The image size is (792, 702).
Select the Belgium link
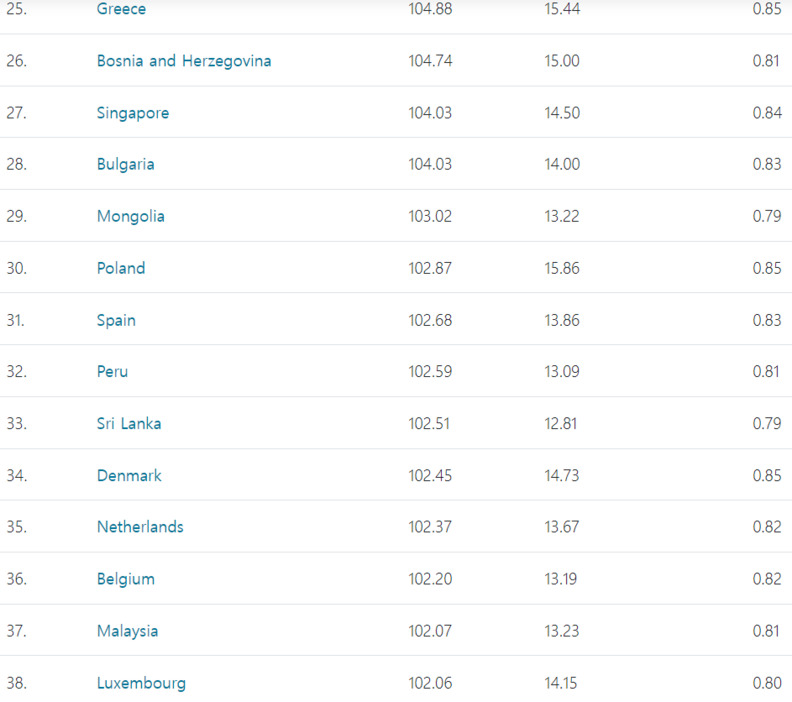(125, 579)
